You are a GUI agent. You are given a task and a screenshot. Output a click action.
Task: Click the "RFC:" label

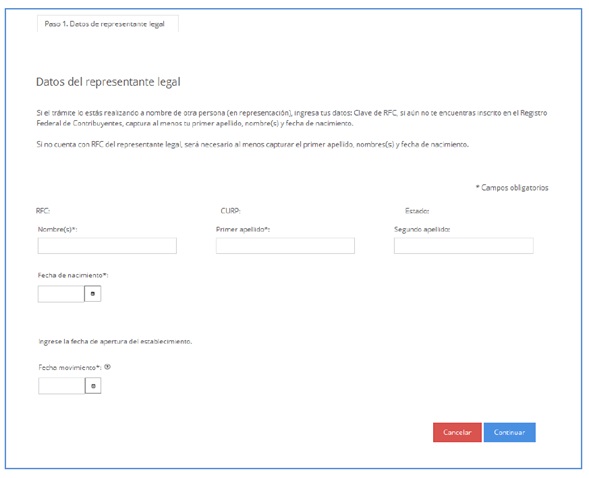43,211
